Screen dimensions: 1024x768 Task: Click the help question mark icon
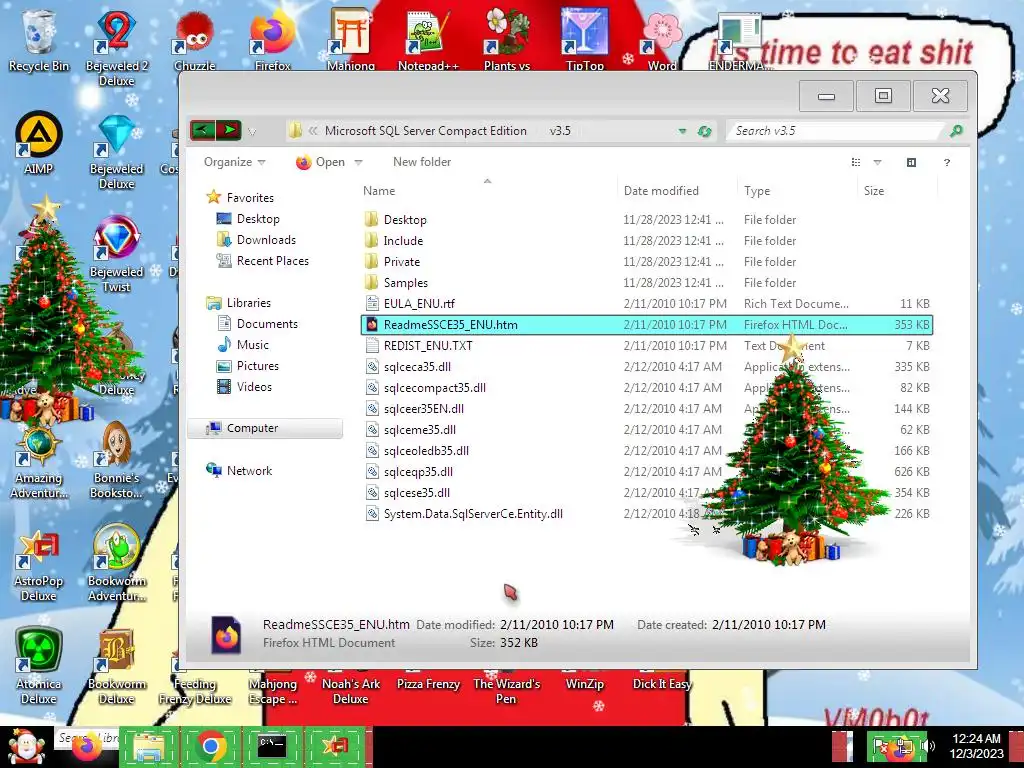tap(946, 163)
